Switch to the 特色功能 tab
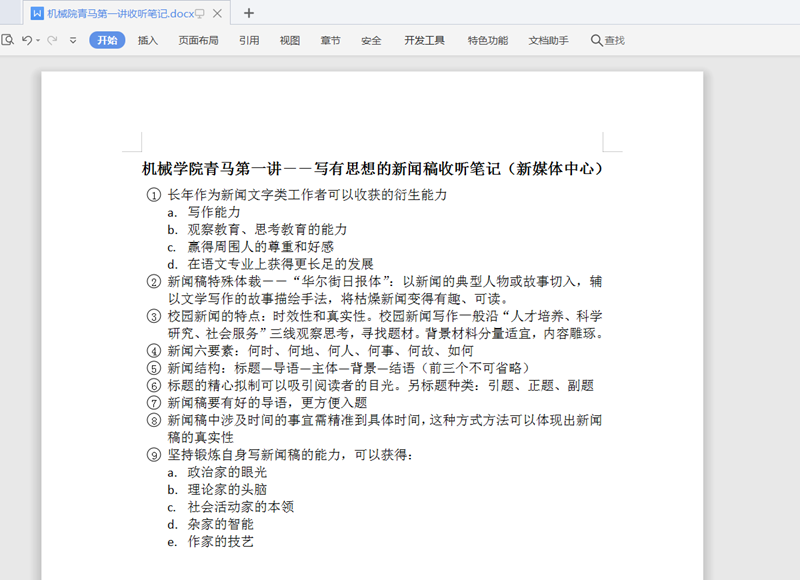The width and height of the screenshot is (800, 580). pos(487,40)
